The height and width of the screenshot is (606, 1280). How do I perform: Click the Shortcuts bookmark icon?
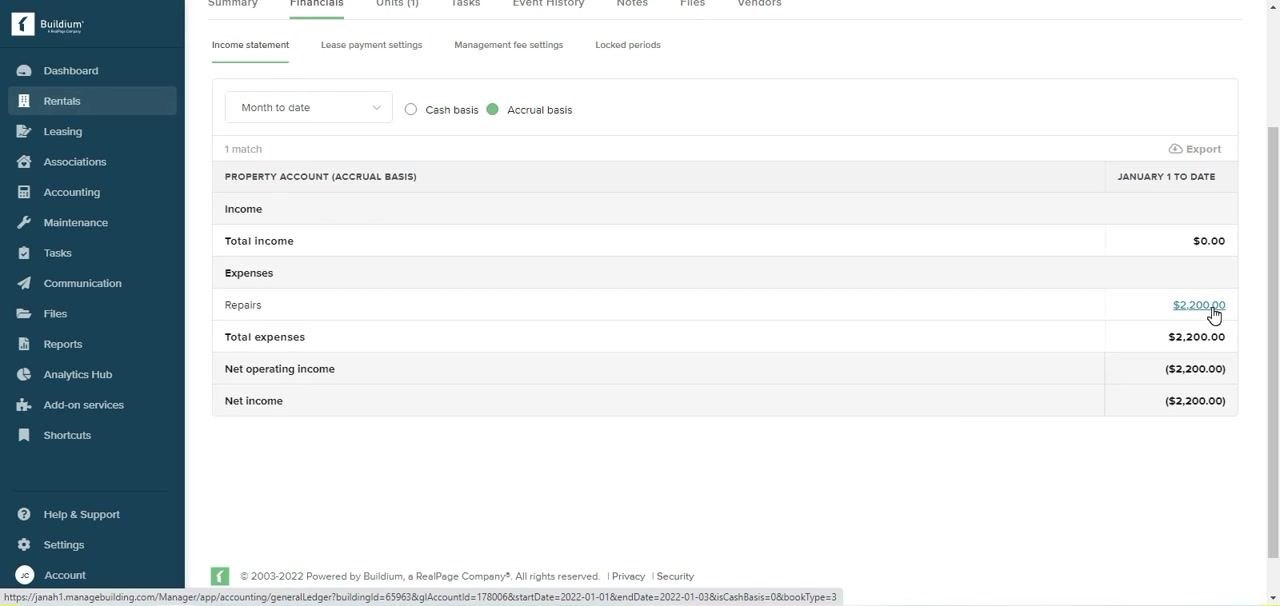(24, 436)
